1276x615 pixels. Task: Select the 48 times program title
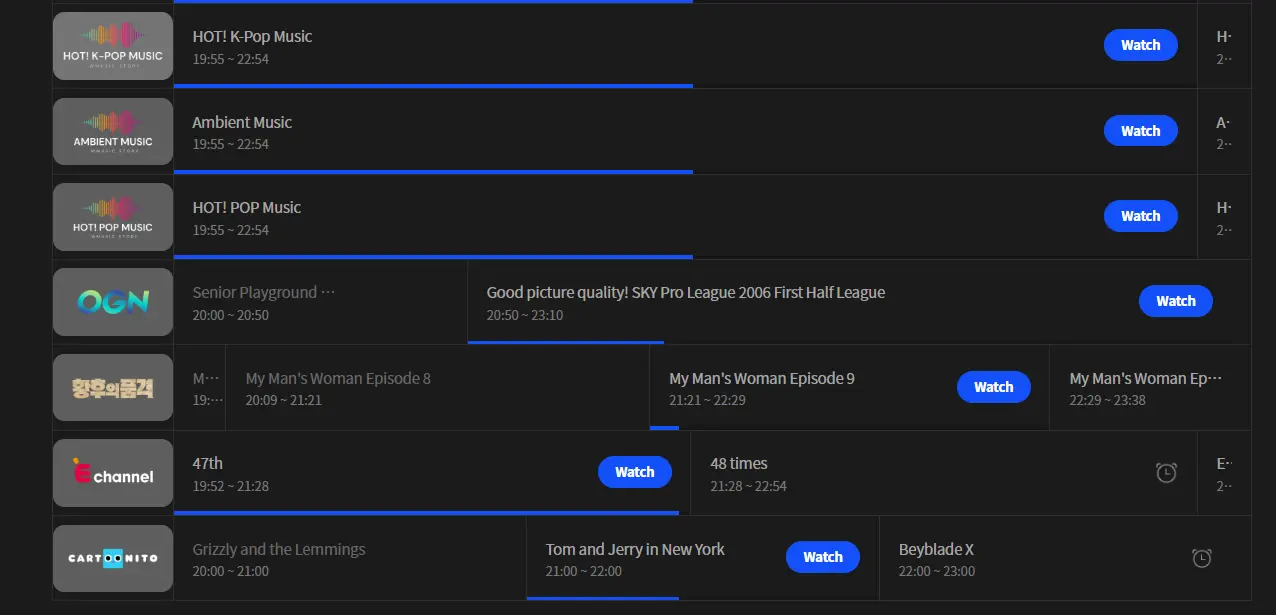pos(739,464)
